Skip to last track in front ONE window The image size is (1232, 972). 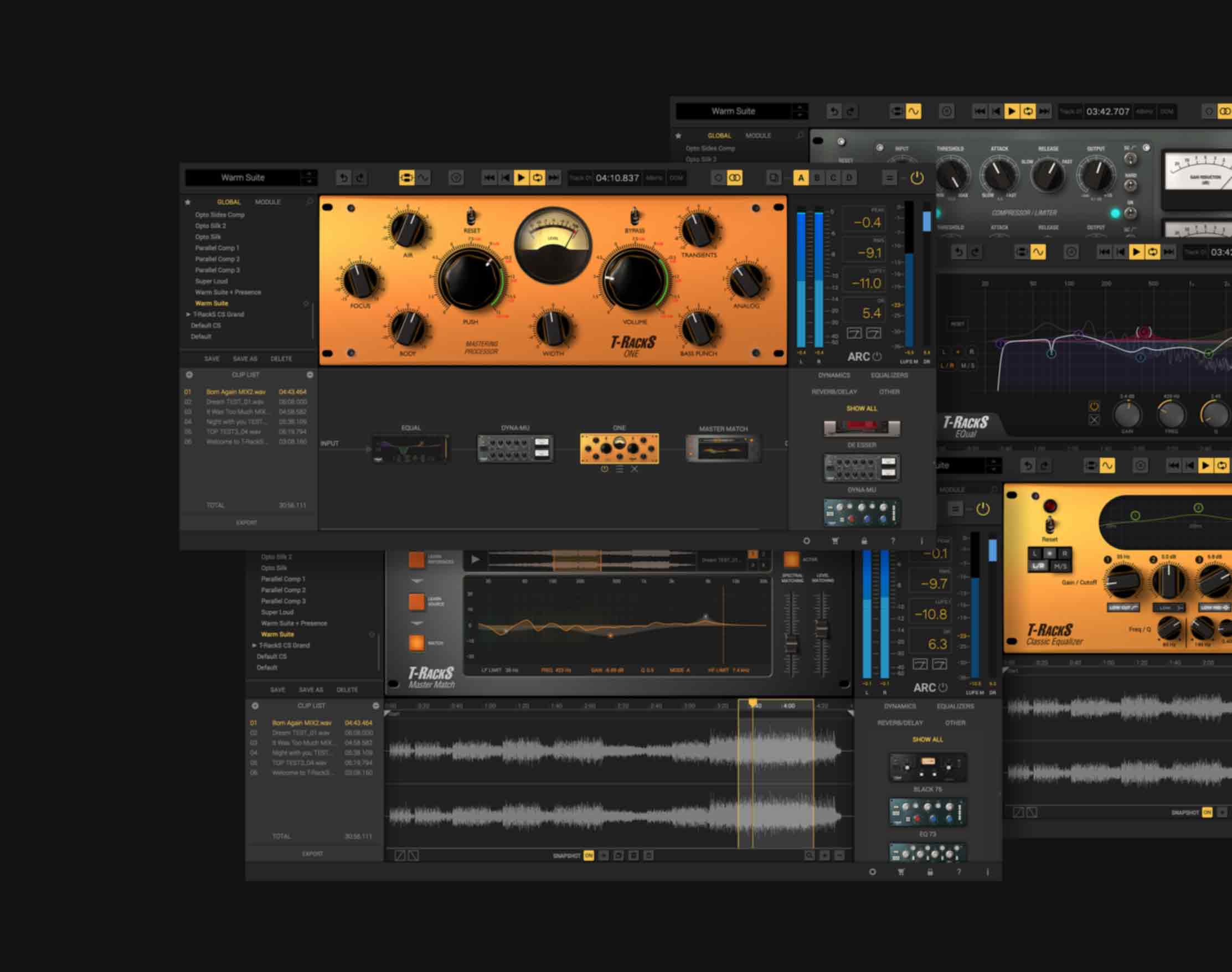tap(553, 178)
